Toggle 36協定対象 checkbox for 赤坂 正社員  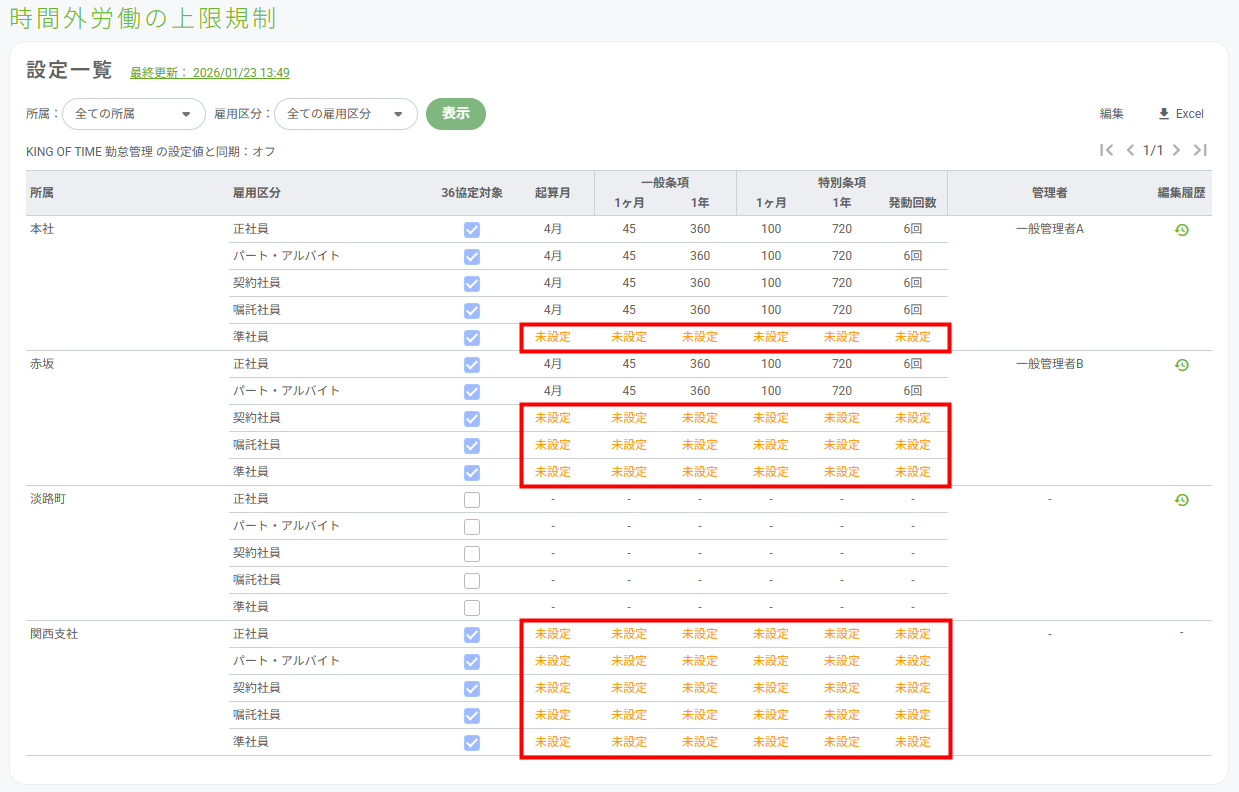click(472, 365)
